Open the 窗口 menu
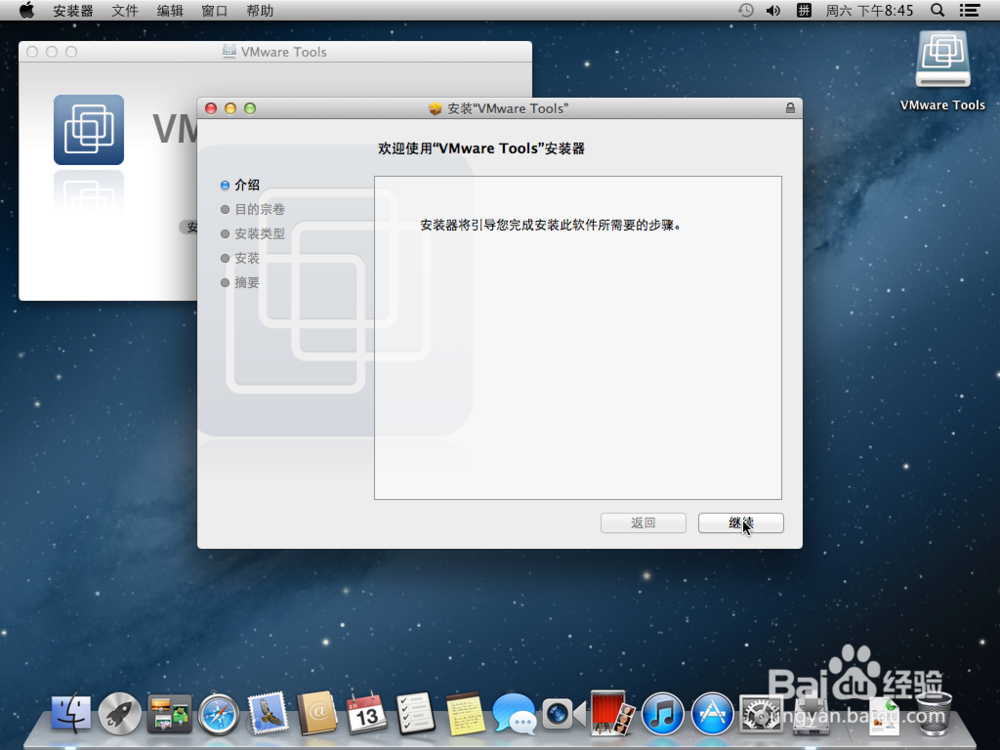 pyautogui.click(x=214, y=11)
